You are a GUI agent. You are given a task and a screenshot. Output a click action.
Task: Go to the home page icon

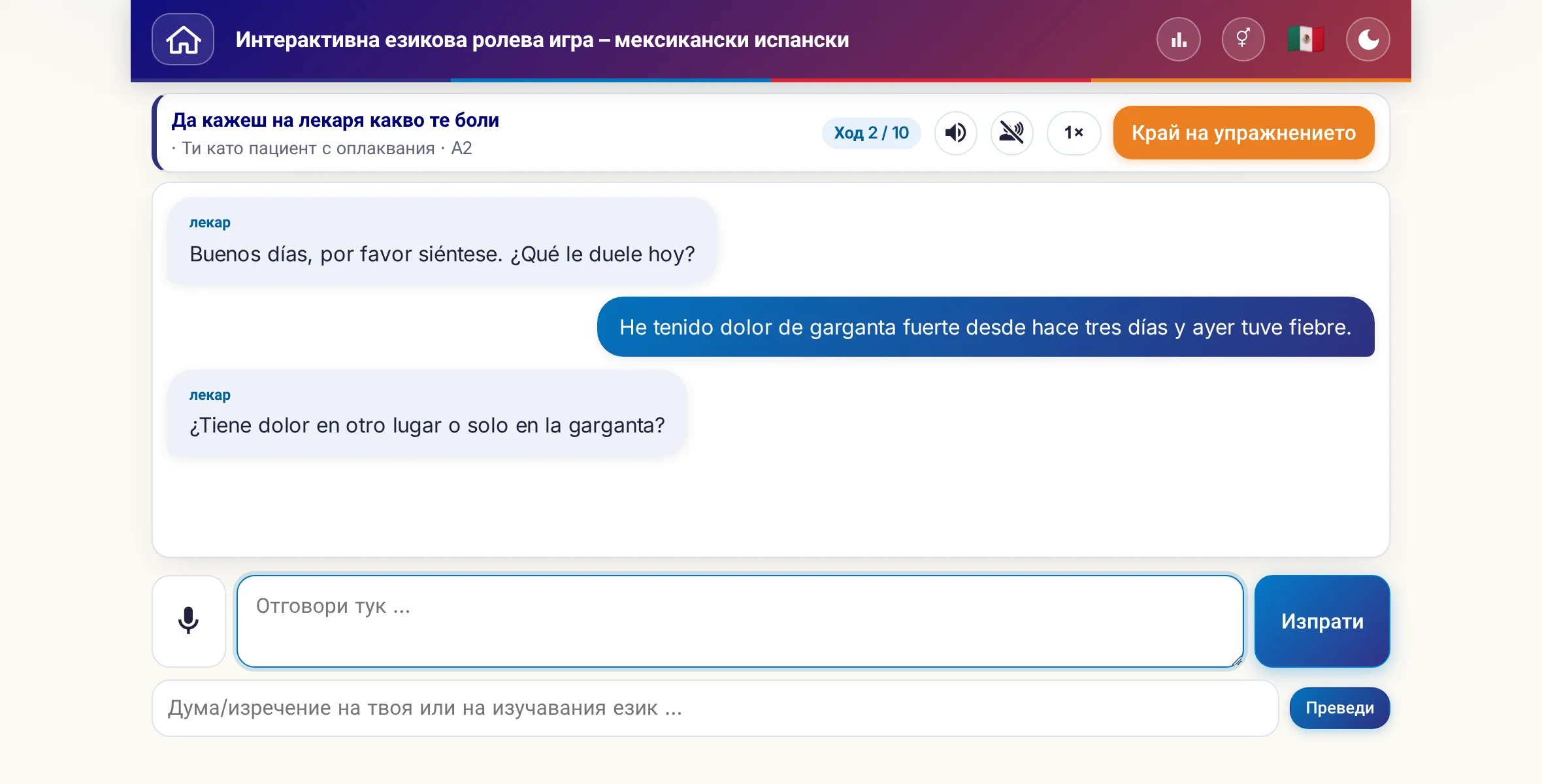(183, 39)
